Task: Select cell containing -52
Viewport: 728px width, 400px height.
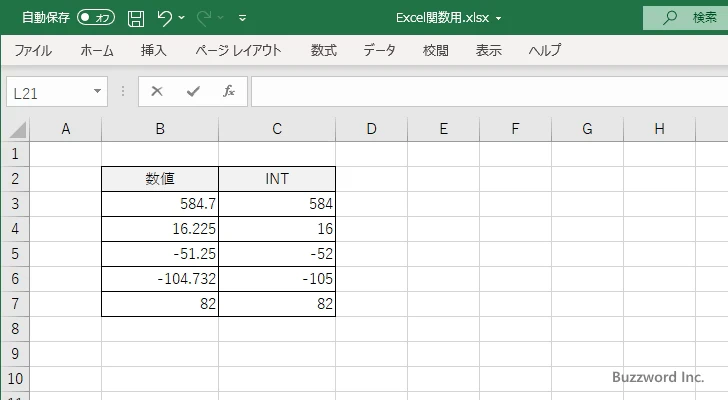Action: tap(277, 254)
